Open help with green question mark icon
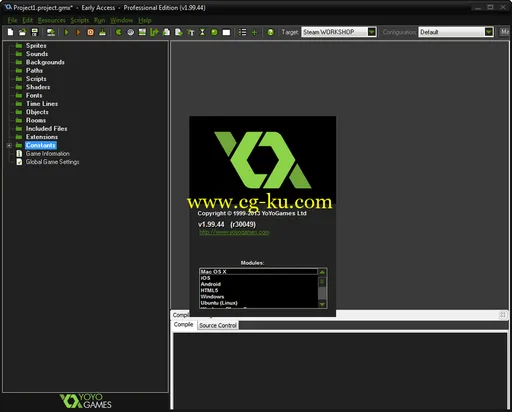The height and width of the screenshot is (412, 512). tap(270, 32)
